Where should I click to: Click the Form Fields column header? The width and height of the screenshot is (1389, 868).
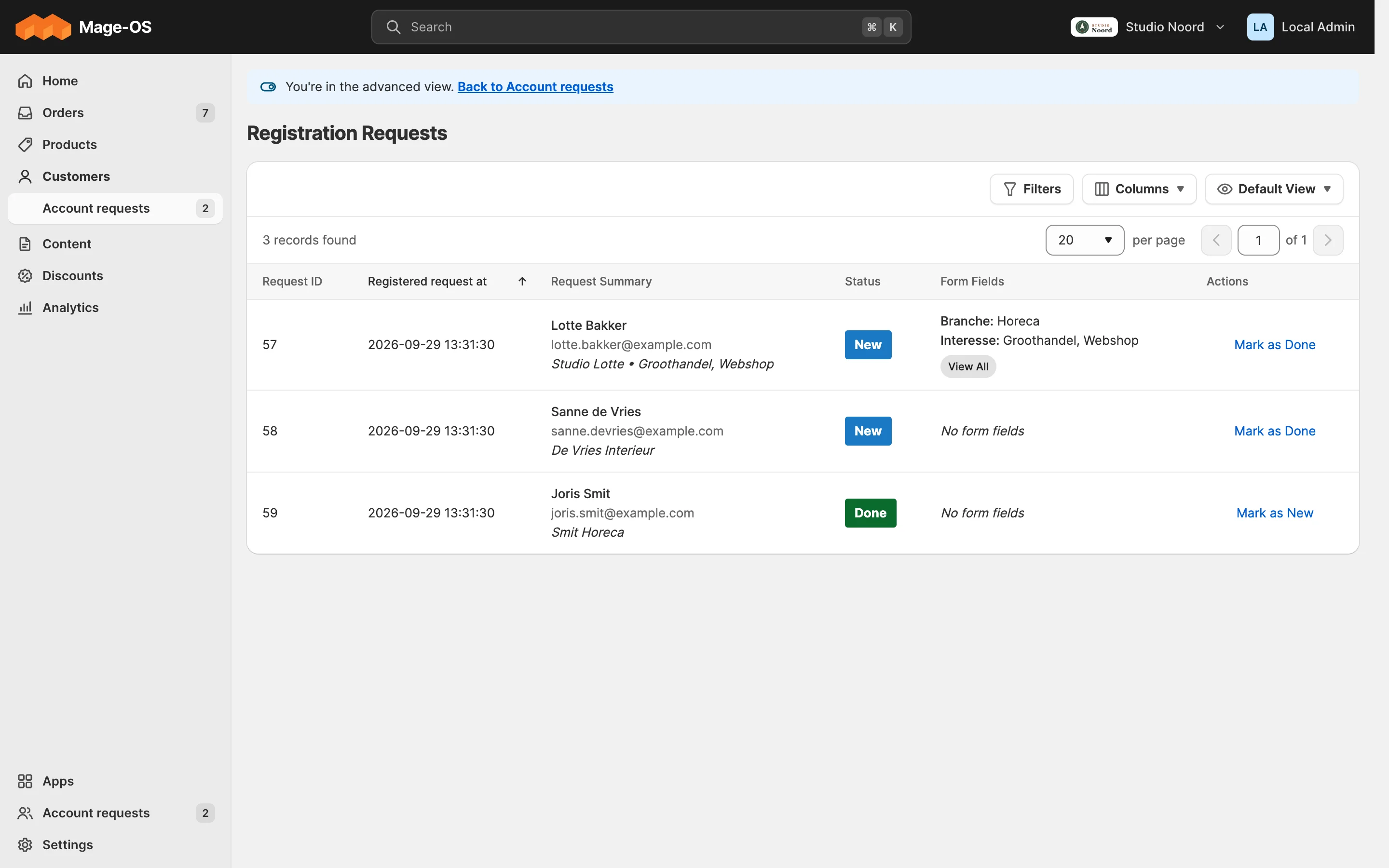click(x=972, y=281)
